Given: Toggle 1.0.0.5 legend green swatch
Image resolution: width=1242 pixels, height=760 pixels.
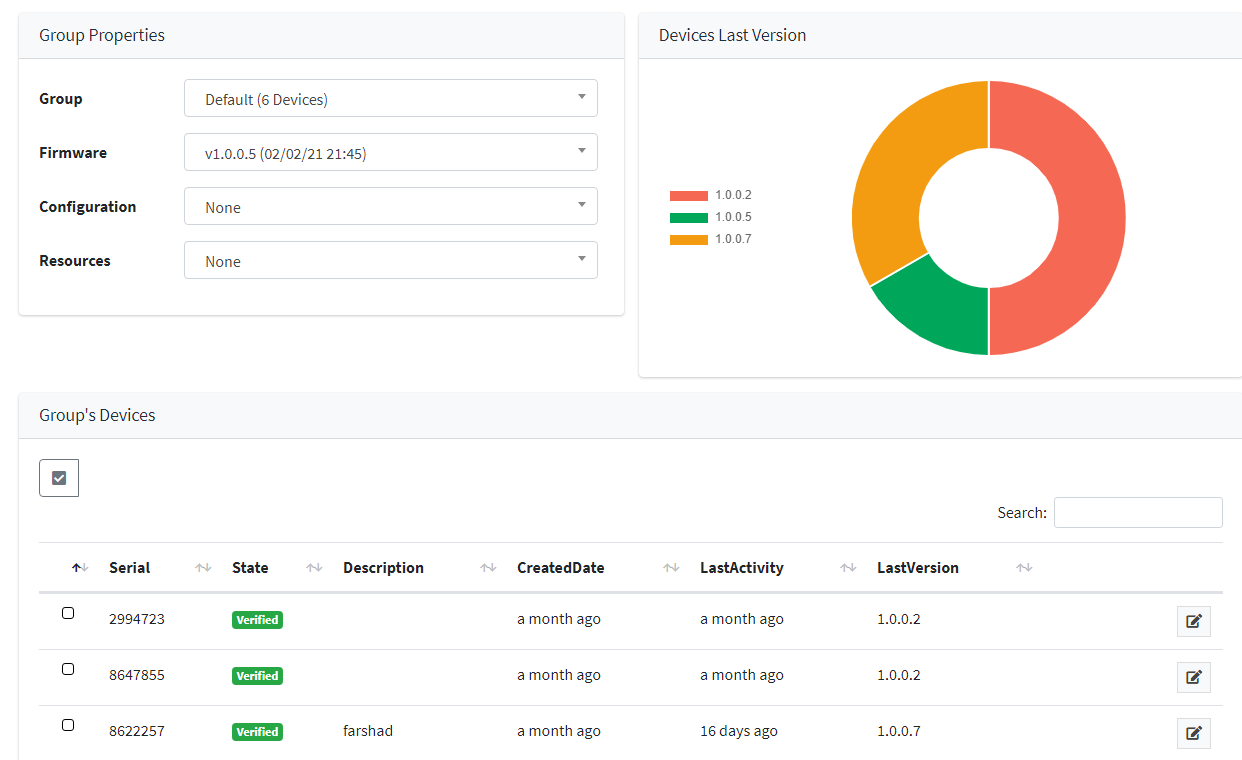Looking at the screenshot, I should click(689, 218).
